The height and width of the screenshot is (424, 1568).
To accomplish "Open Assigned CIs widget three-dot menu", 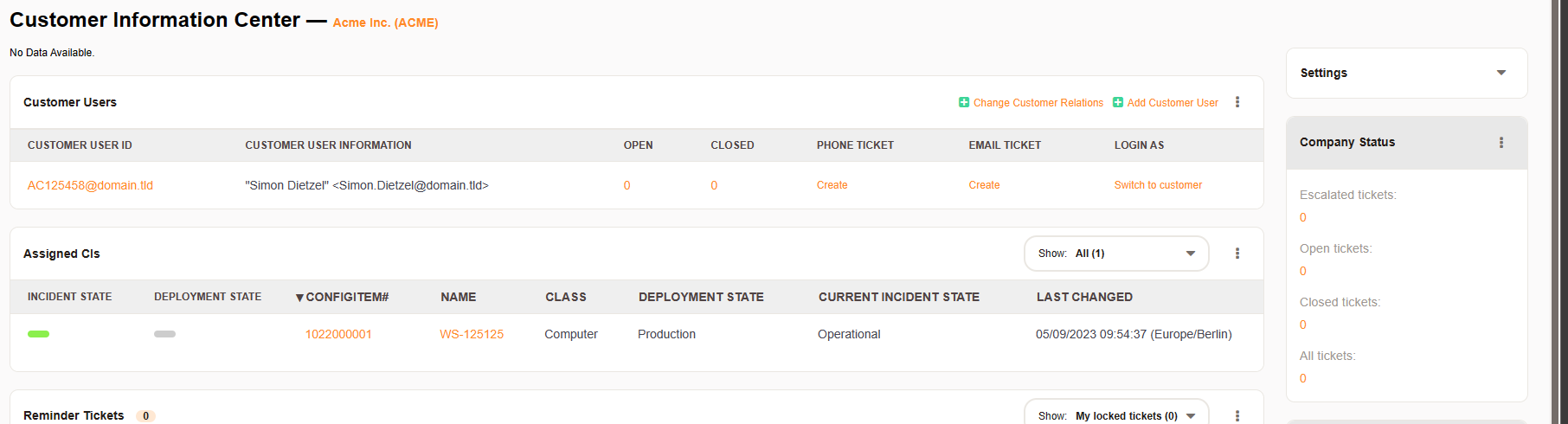I will point(1237,254).
